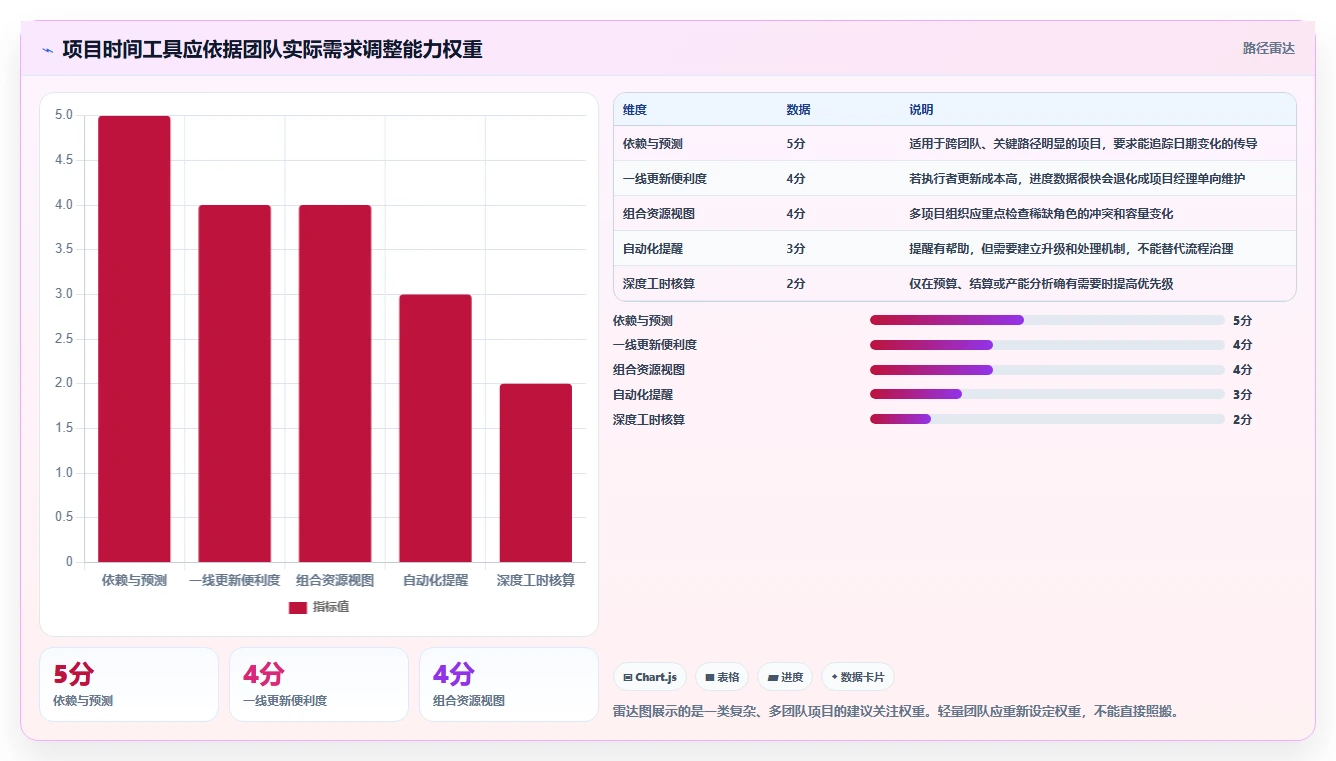Click the 依赖与预测 x-axis label

click(134, 580)
